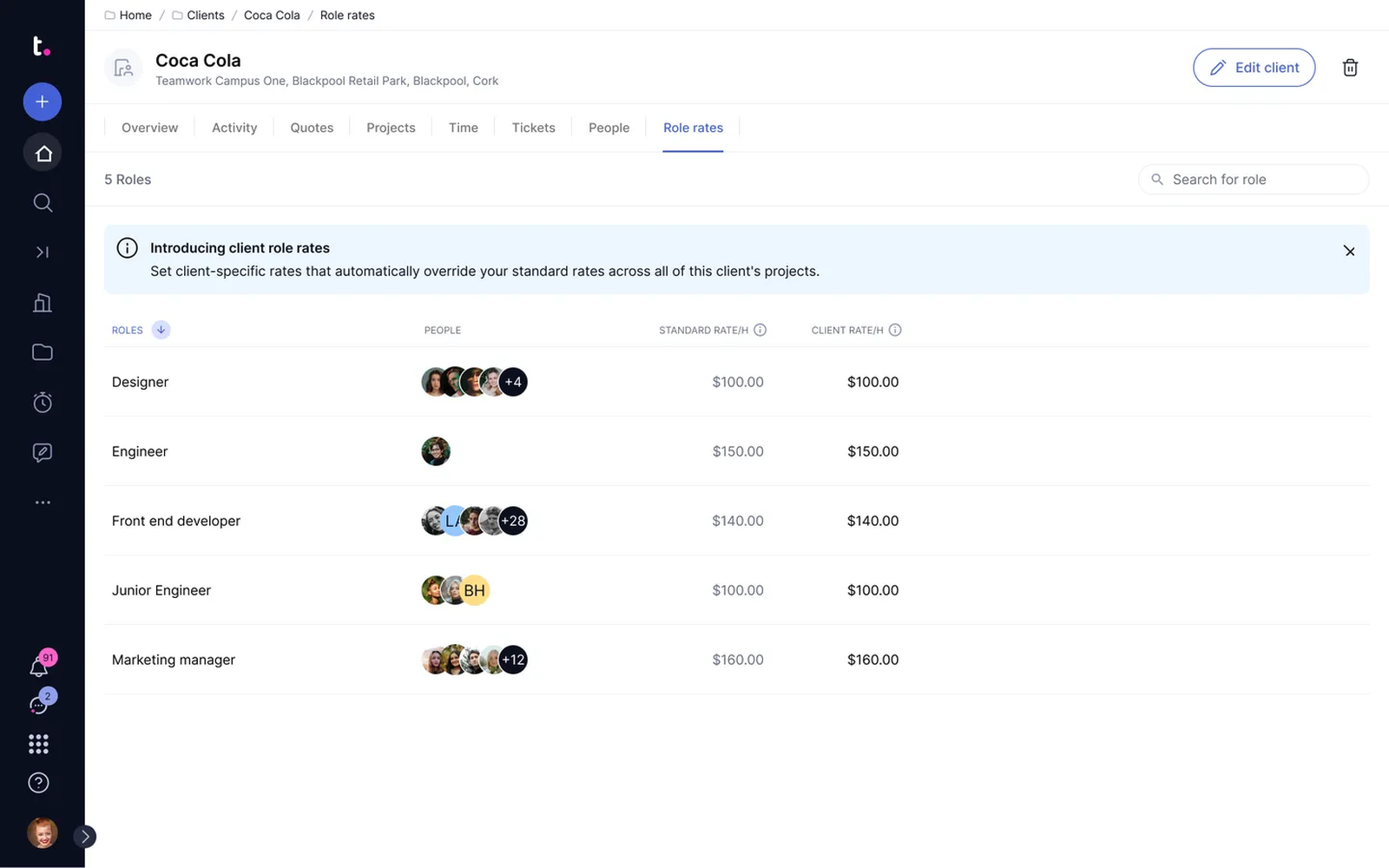The image size is (1389, 868).
Task: Click the Search for role field
Action: (1254, 180)
